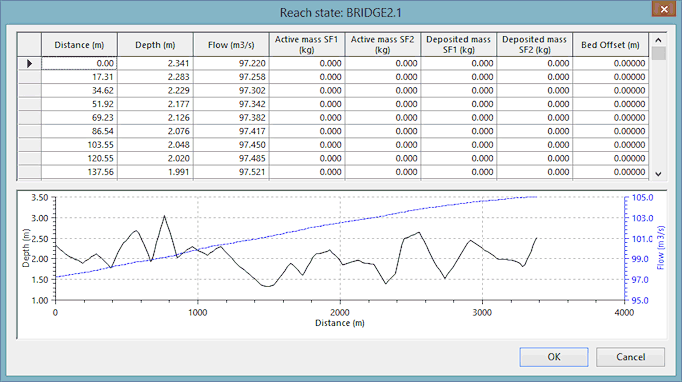This screenshot has height=382, width=682.
Task: Select the Flow (m3/s) column header
Action: tap(231, 45)
